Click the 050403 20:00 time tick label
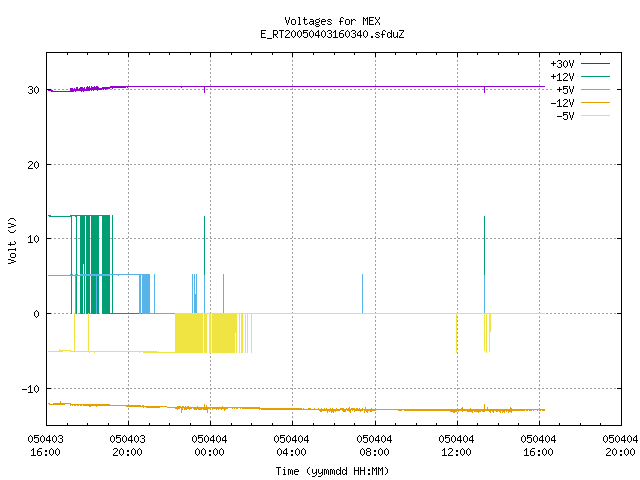 point(127,446)
